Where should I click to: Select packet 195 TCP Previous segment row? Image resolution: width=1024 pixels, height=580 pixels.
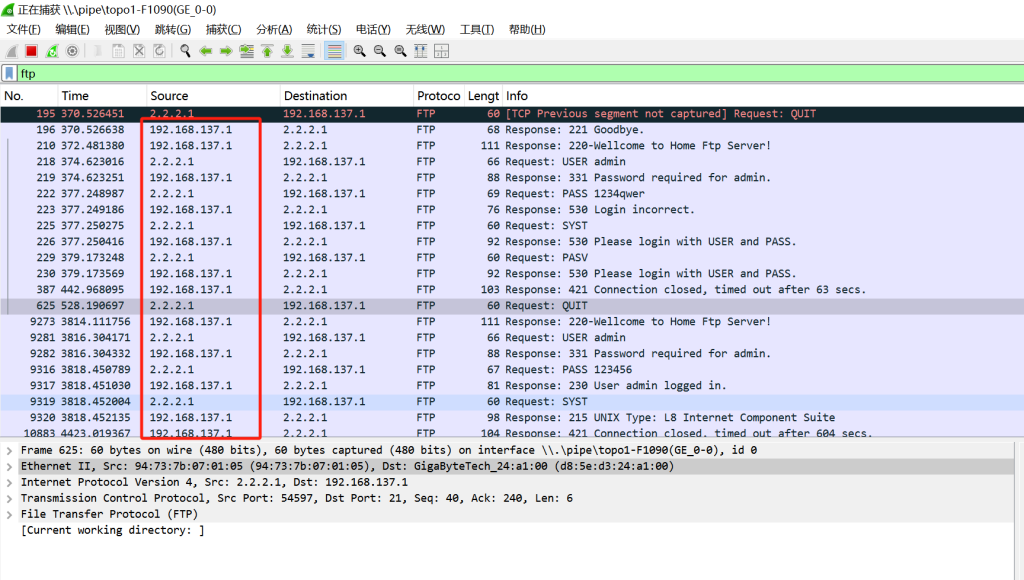(512, 114)
